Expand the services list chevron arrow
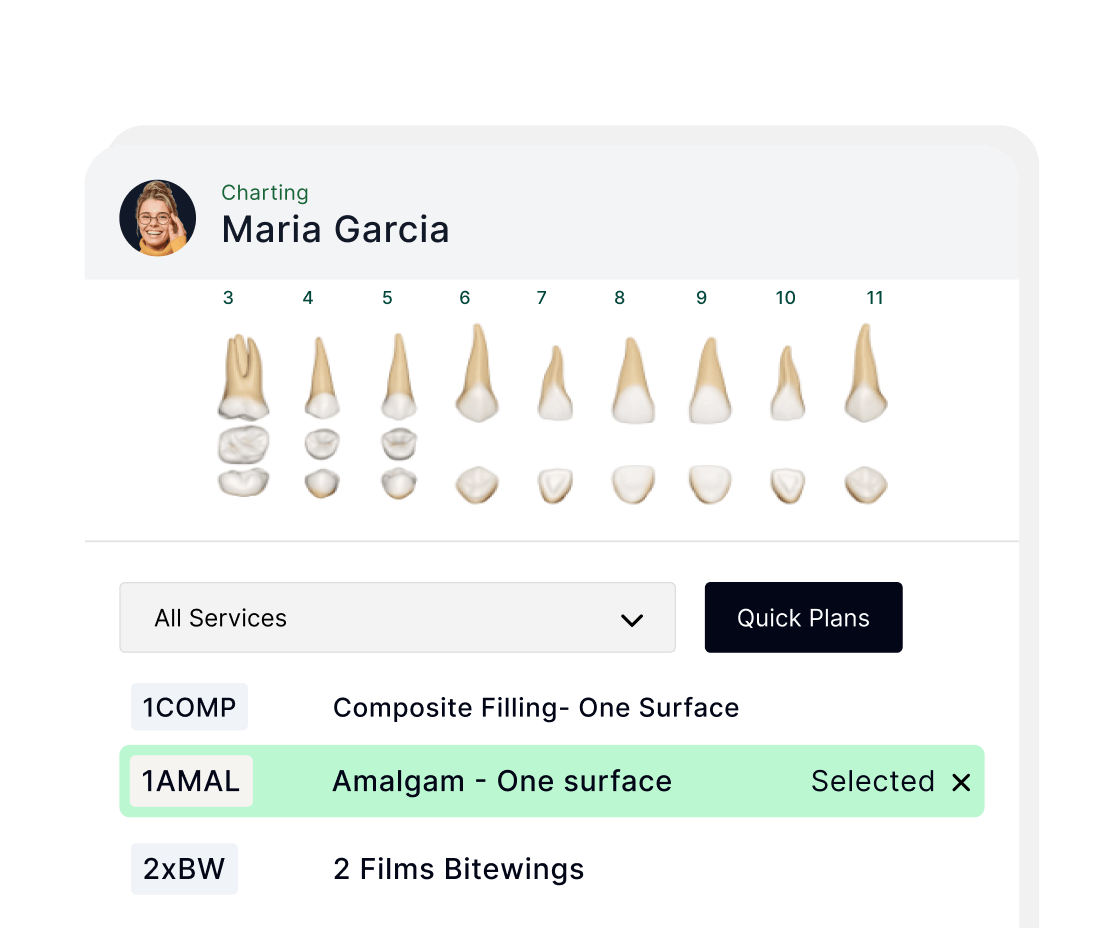The height and width of the screenshot is (928, 1103). coord(632,620)
